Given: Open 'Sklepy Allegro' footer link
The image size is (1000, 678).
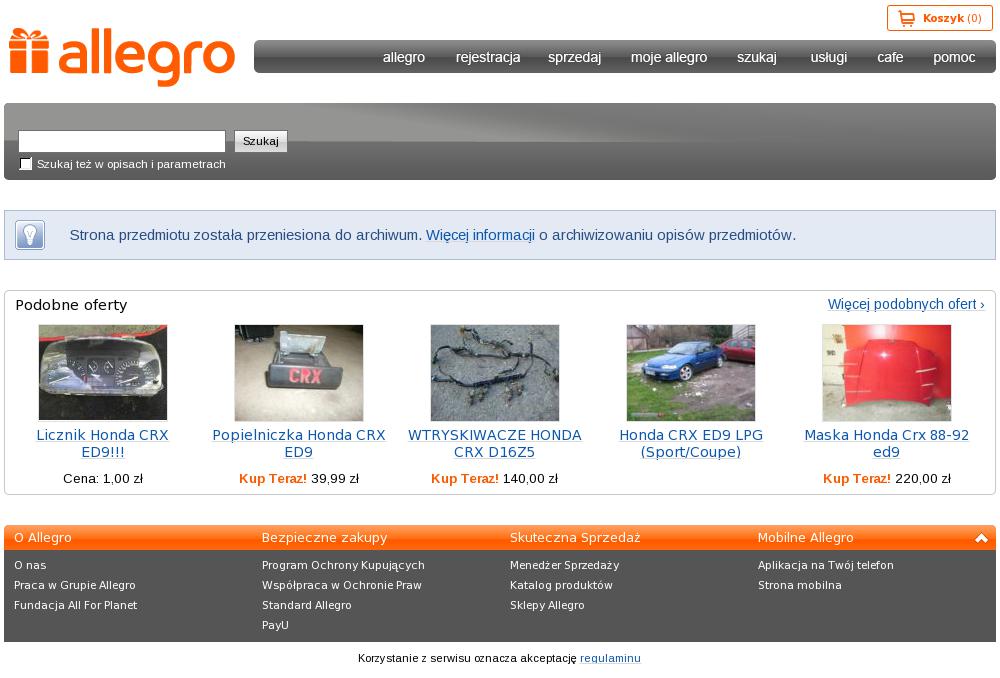Looking at the screenshot, I should [x=547, y=605].
